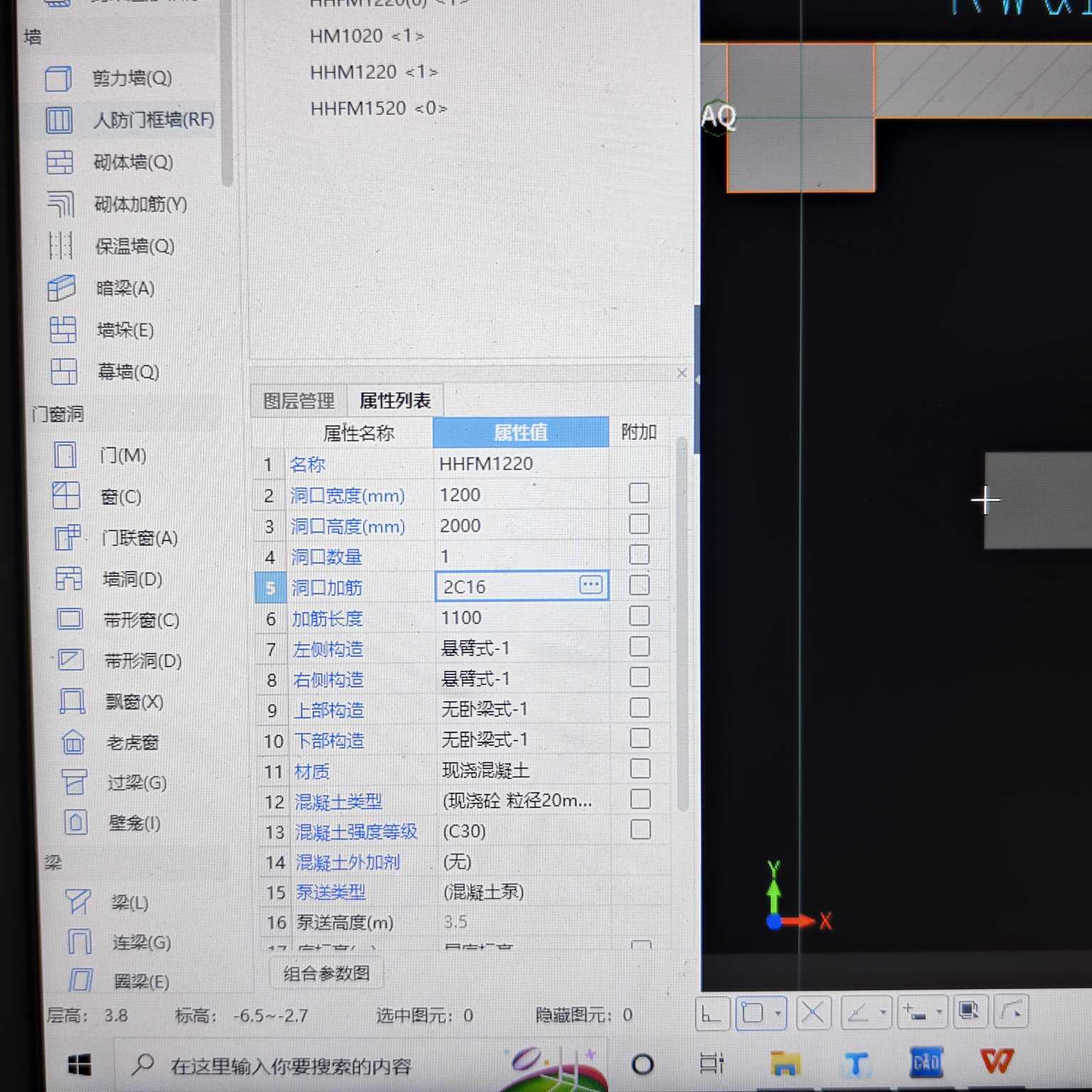This screenshot has height=1092, width=1092.
Task: Select the 门(M) door icon
Action: click(65, 455)
